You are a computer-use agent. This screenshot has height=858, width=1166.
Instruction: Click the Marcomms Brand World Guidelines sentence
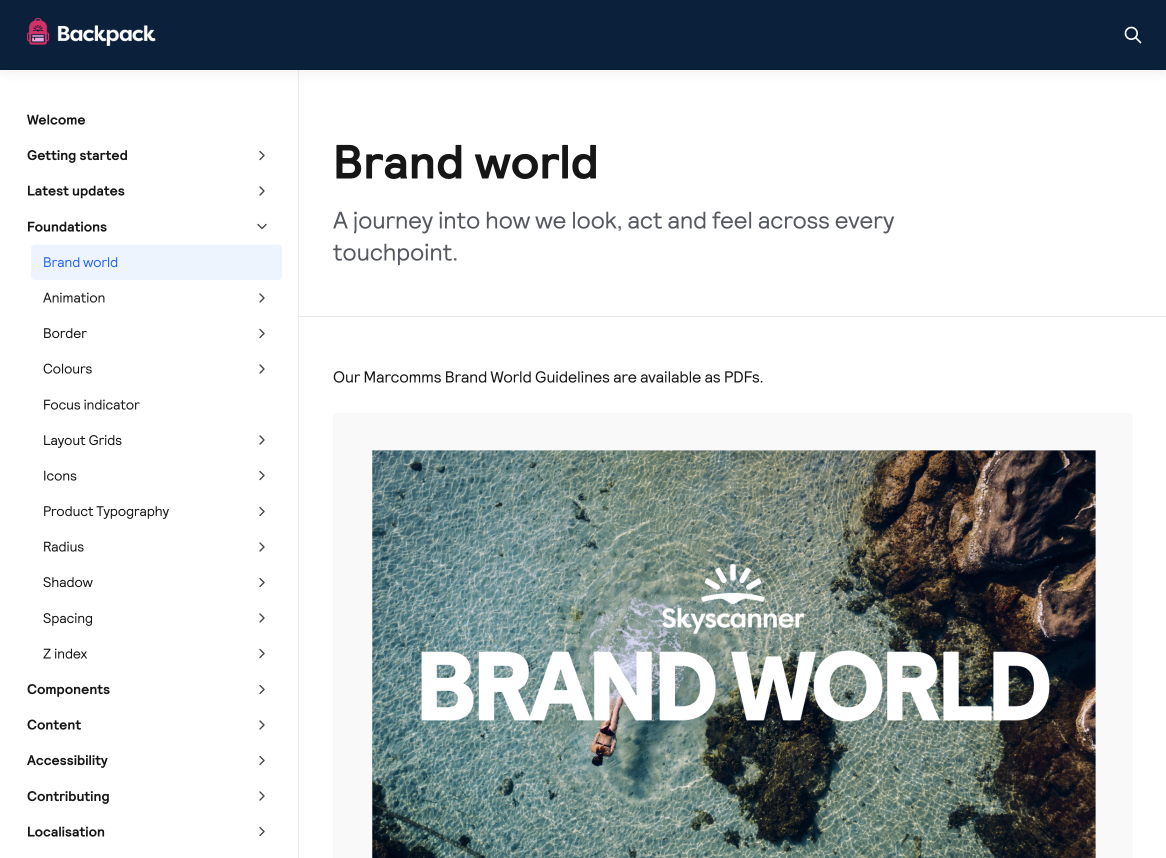pyautogui.click(x=548, y=377)
